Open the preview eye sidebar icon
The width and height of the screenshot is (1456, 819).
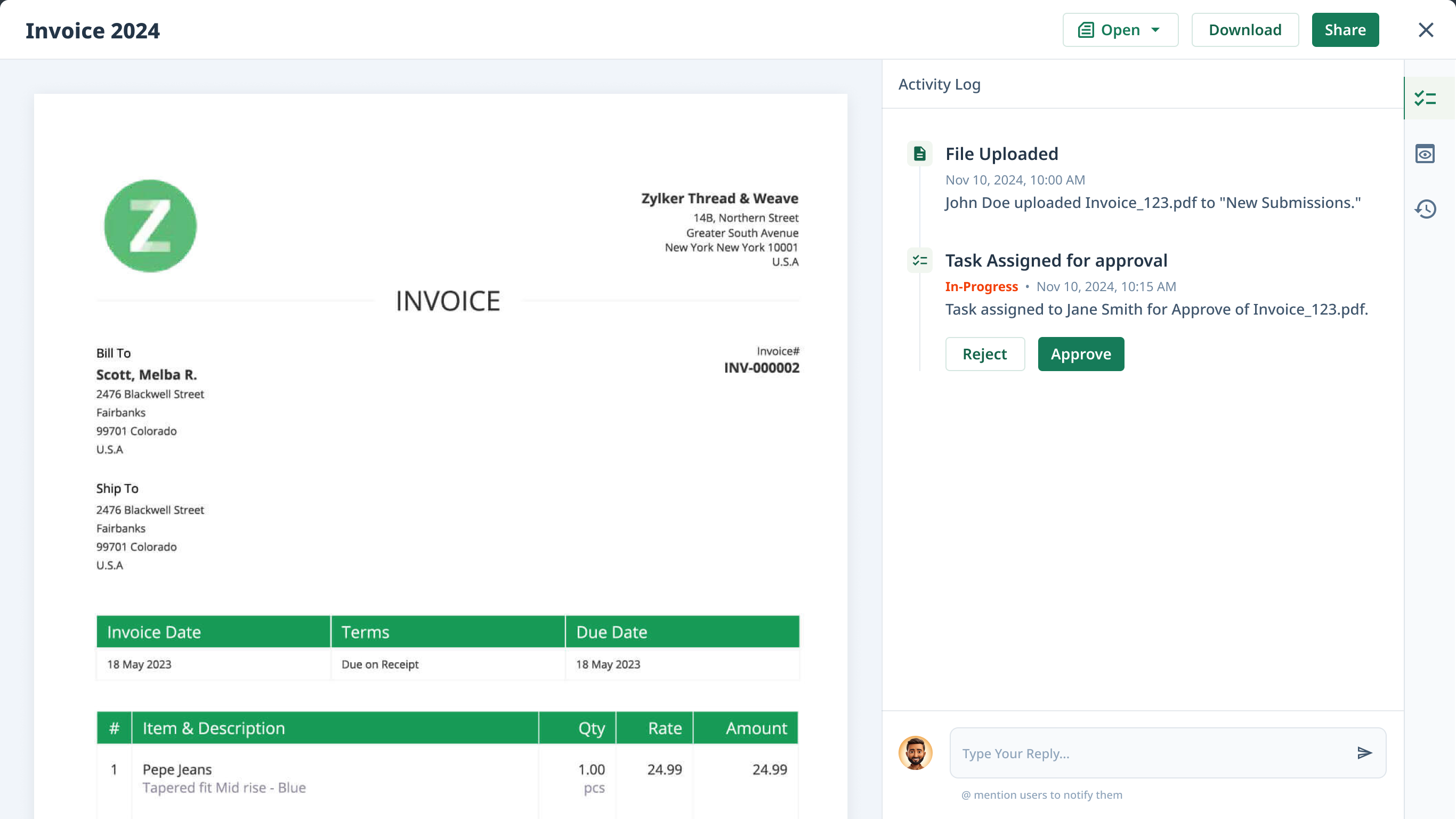(1425, 154)
